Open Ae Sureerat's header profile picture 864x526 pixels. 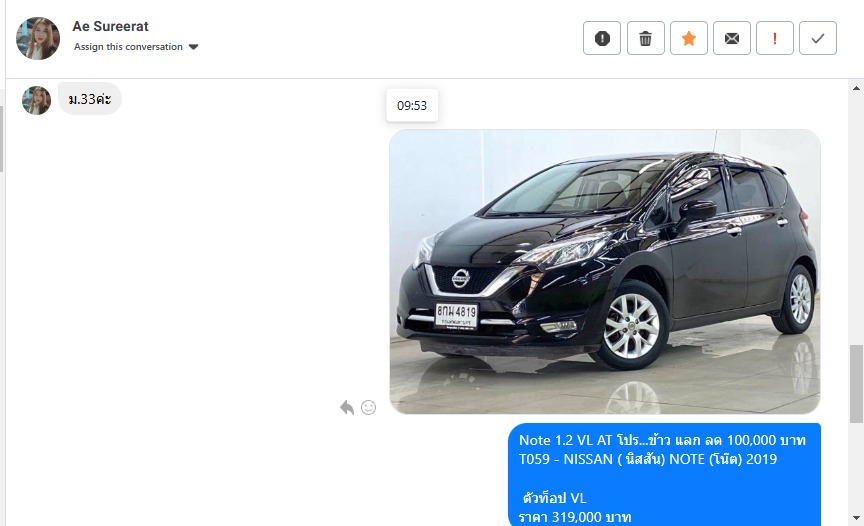pyautogui.click(x=38, y=38)
